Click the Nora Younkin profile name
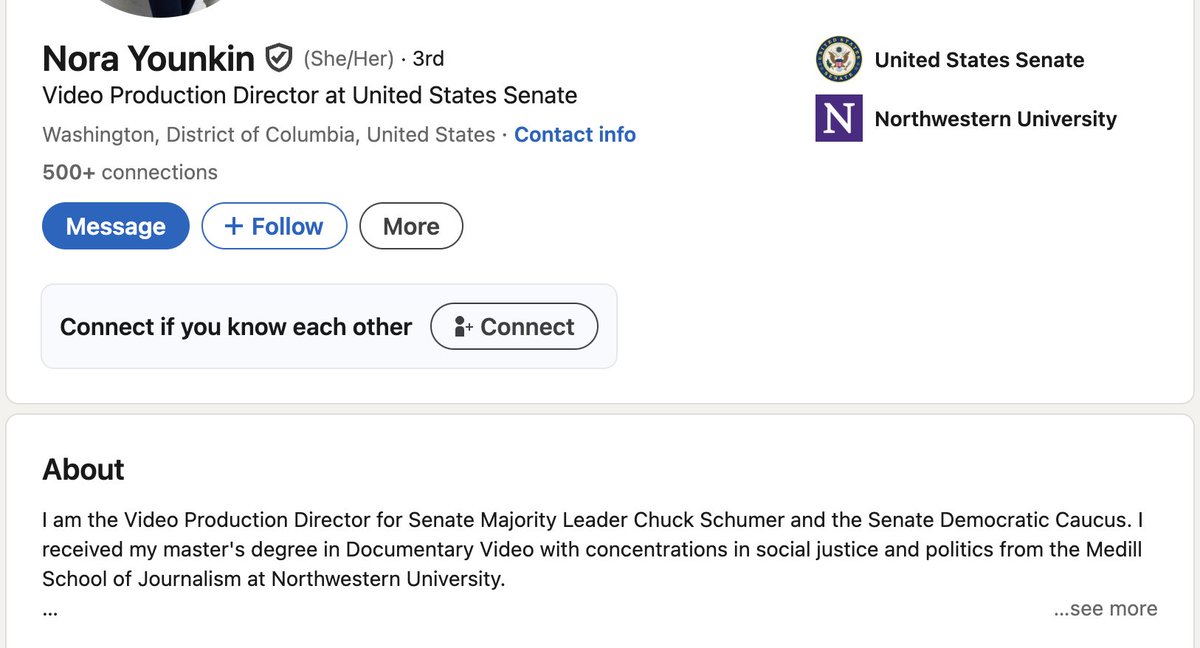1200x648 pixels. [148, 59]
